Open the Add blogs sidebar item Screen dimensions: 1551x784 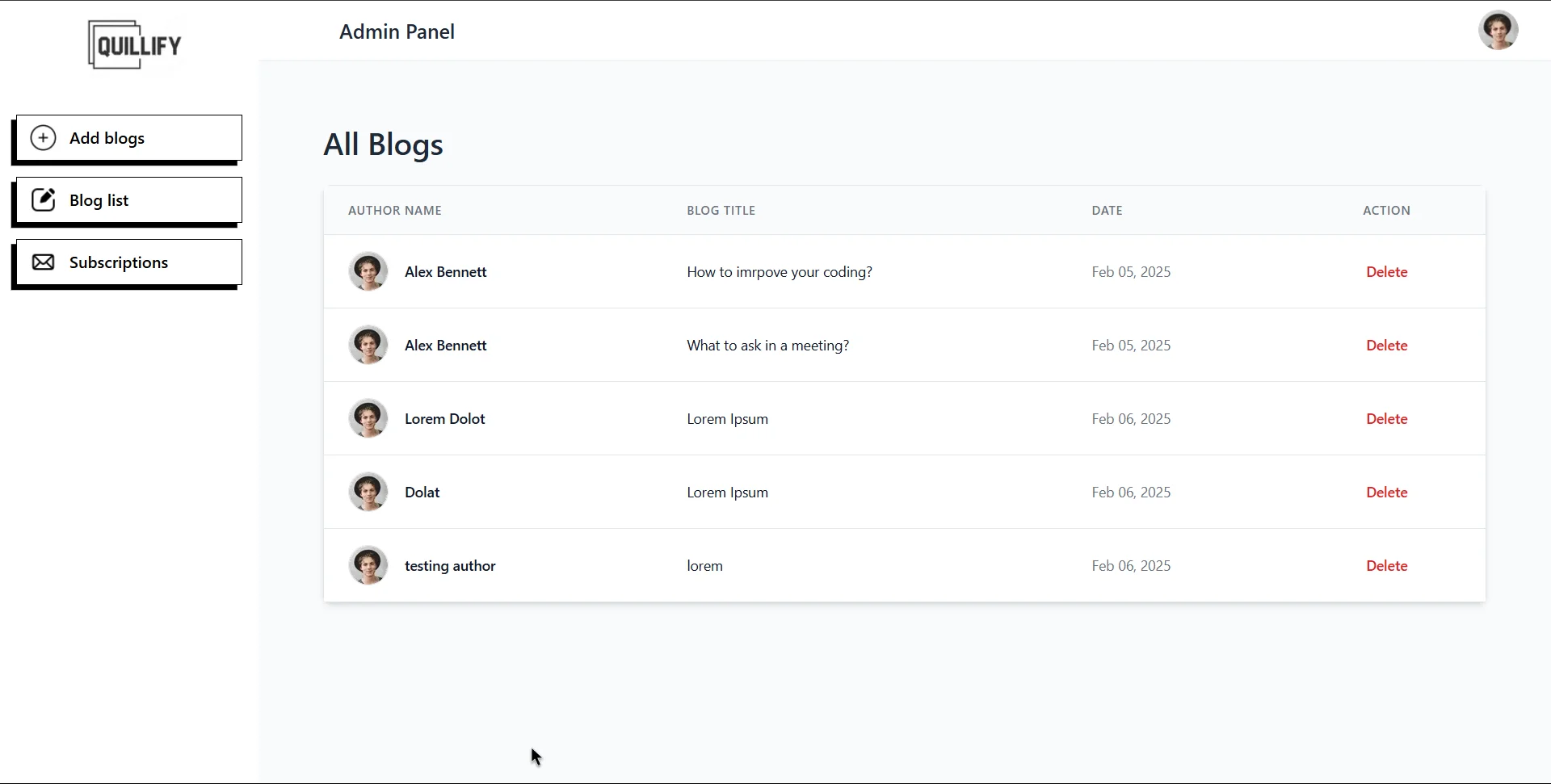tap(106, 137)
